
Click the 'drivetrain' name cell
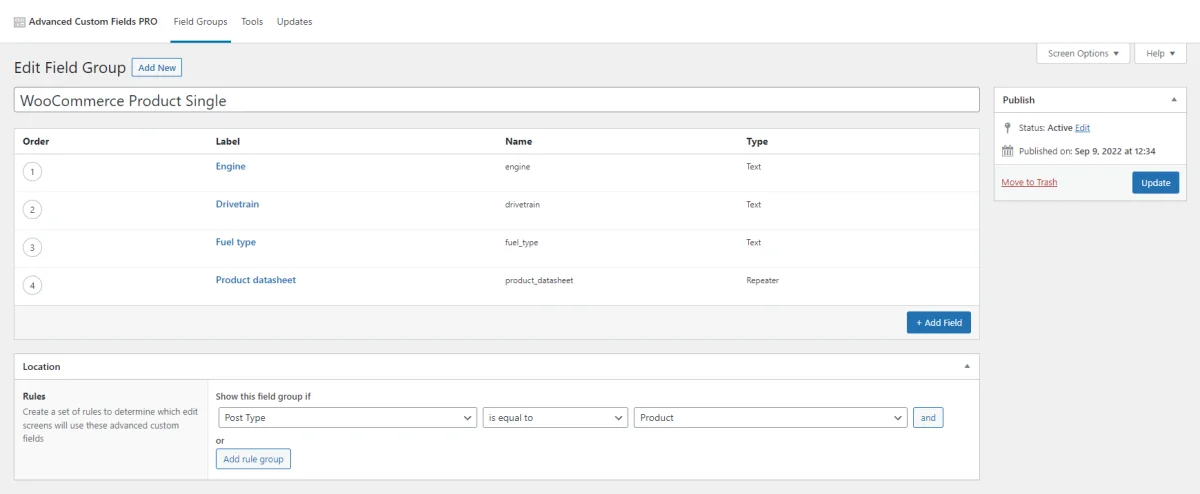(x=522, y=205)
